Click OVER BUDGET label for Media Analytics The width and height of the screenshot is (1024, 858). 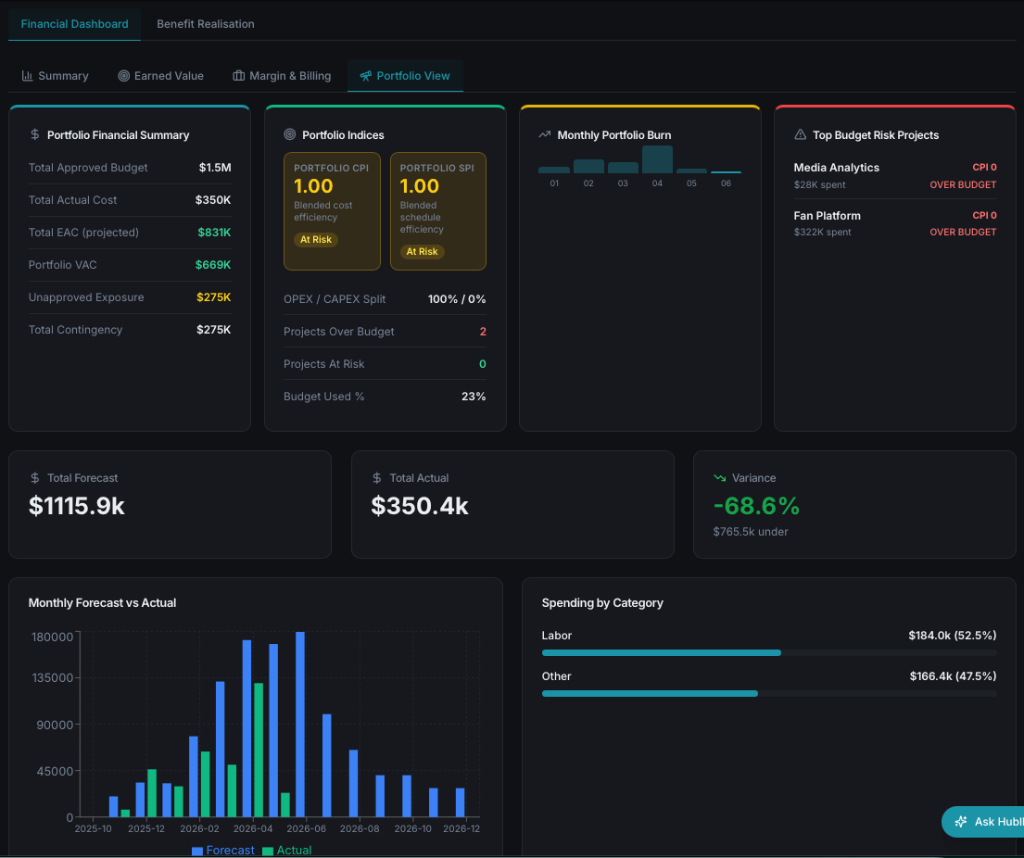tap(963, 185)
